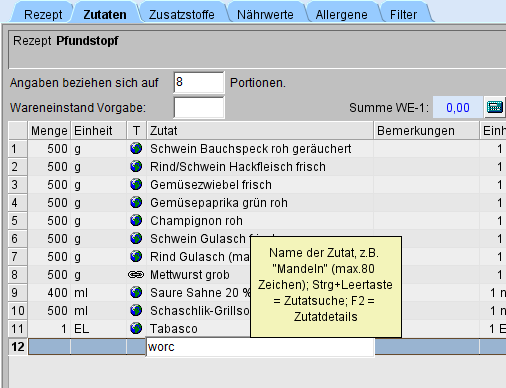Click the Zutat column header
This screenshot has width=506, height=388.
click(x=260, y=130)
